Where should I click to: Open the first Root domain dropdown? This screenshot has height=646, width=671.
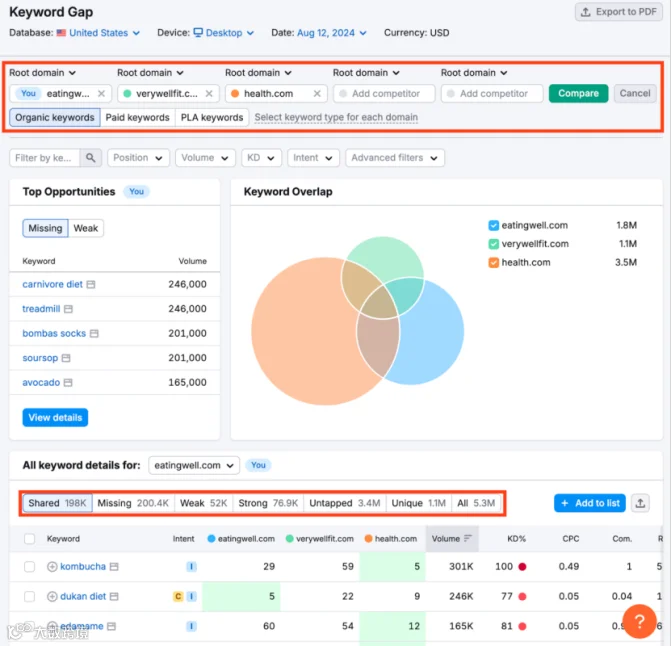[42, 73]
